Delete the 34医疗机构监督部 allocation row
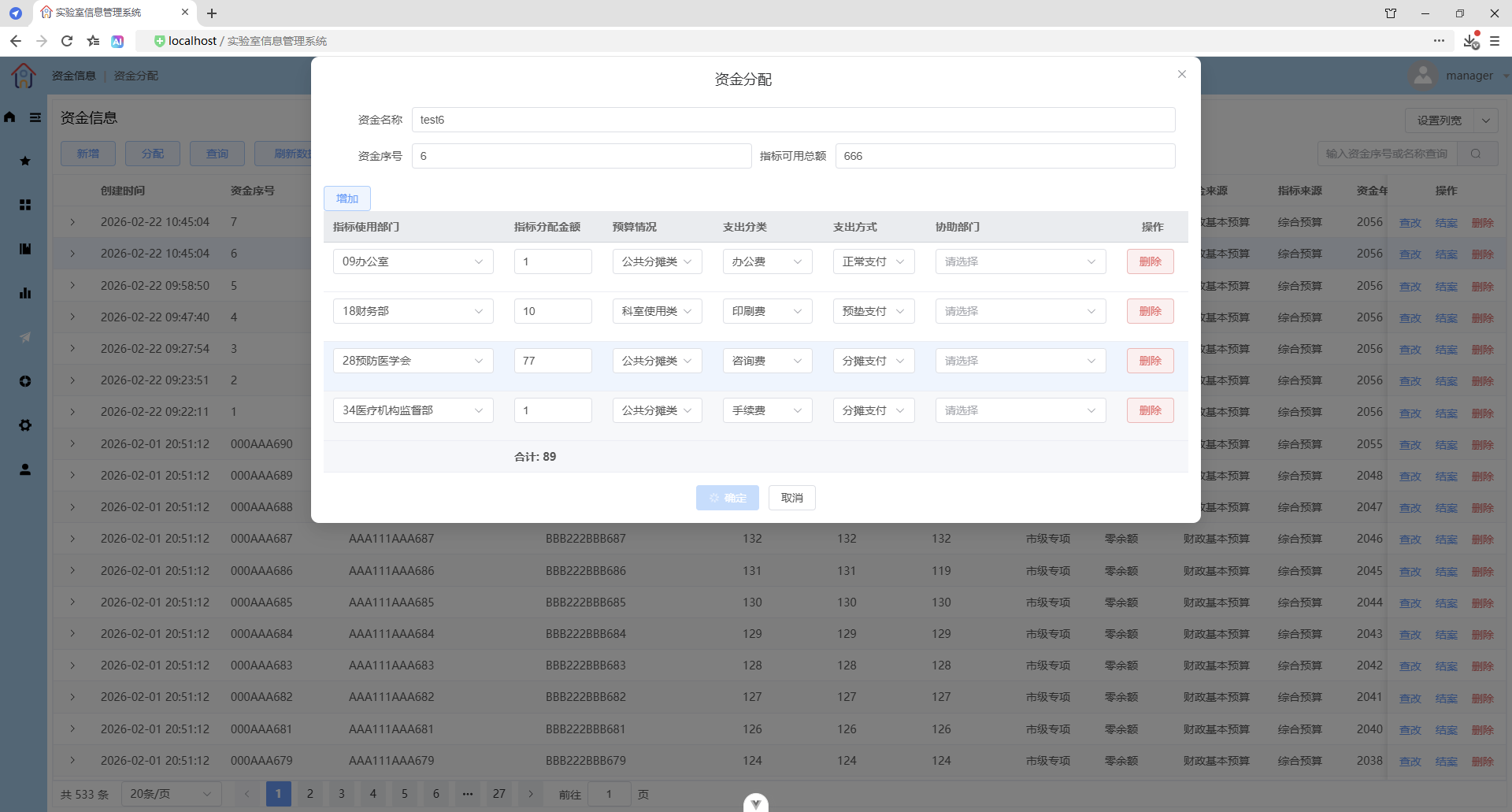 (1151, 410)
